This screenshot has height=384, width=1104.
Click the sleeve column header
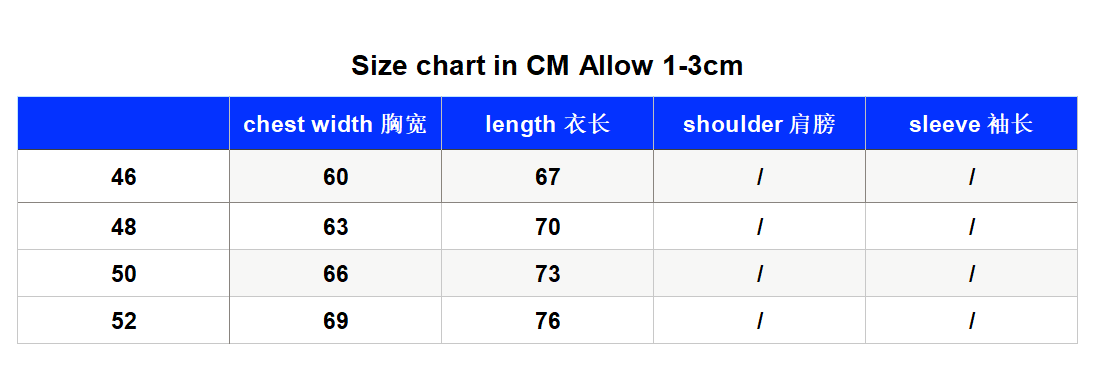click(x=971, y=124)
